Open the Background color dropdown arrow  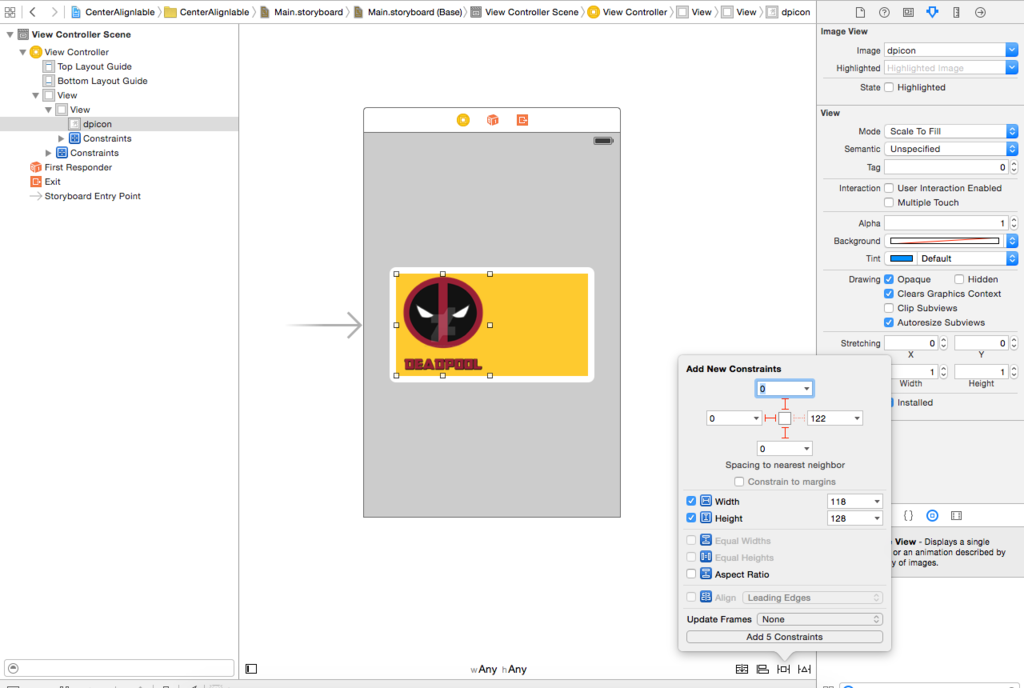(1012, 241)
